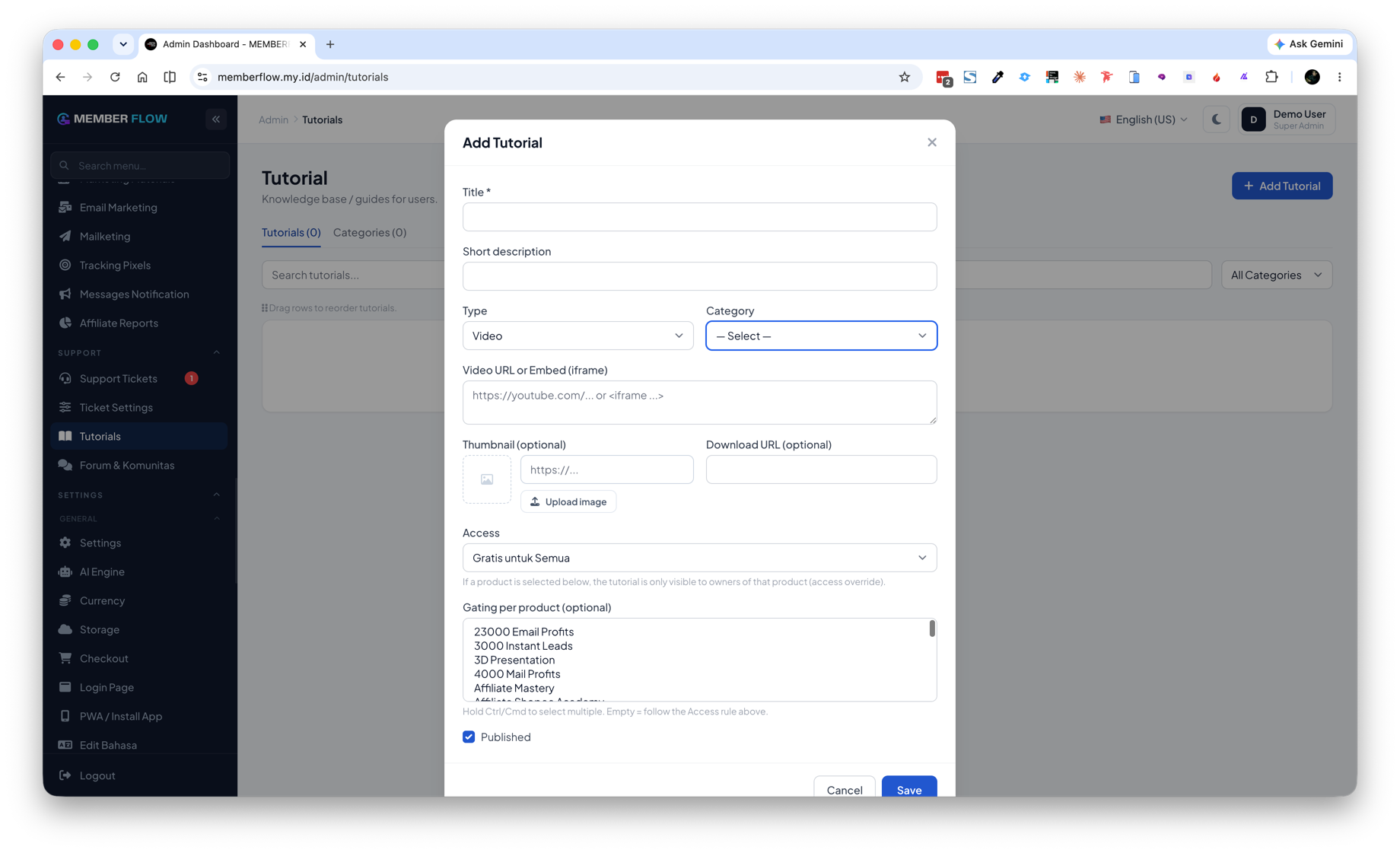Close the Add Tutorial dialog
Image resolution: width=1400 pixels, height=853 pixels.
click(932, 142)
